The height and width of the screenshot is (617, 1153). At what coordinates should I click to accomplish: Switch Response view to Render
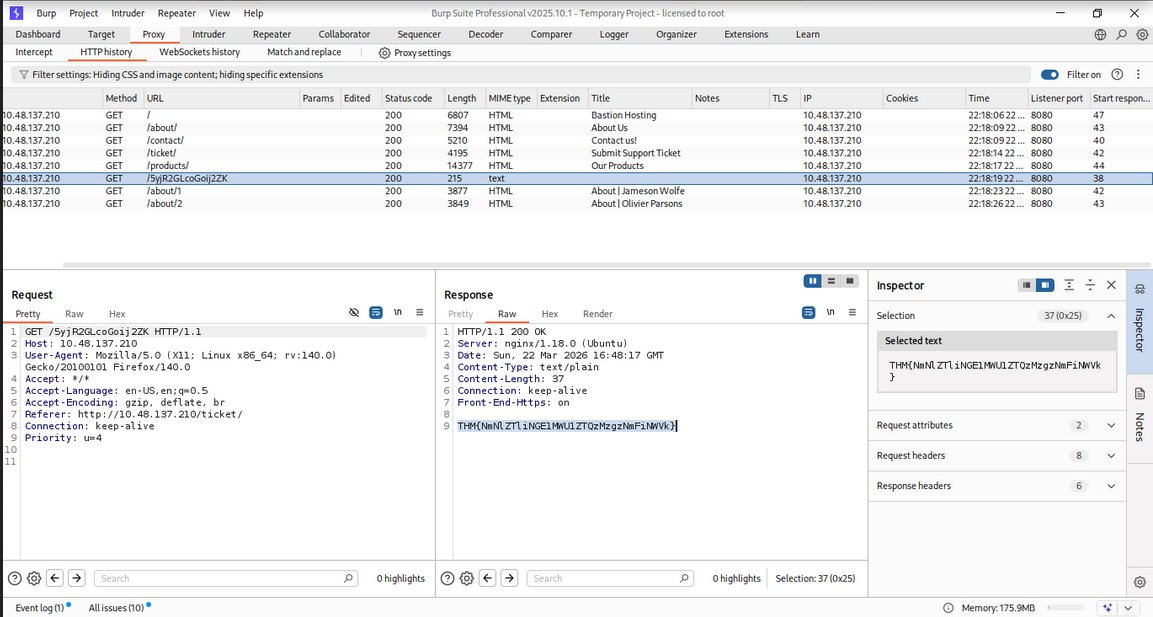598,314
